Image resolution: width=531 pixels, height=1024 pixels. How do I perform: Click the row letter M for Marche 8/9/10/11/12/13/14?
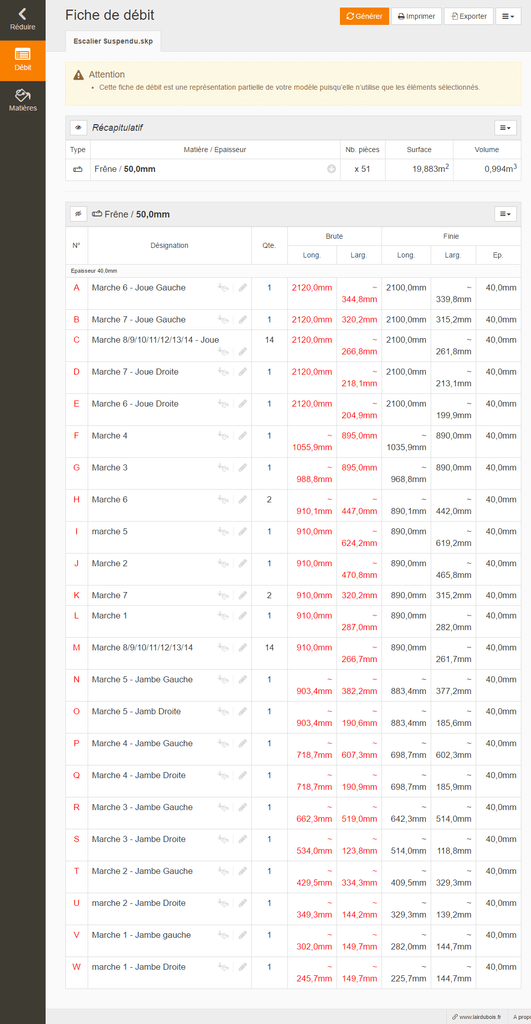tap(76, 648)
